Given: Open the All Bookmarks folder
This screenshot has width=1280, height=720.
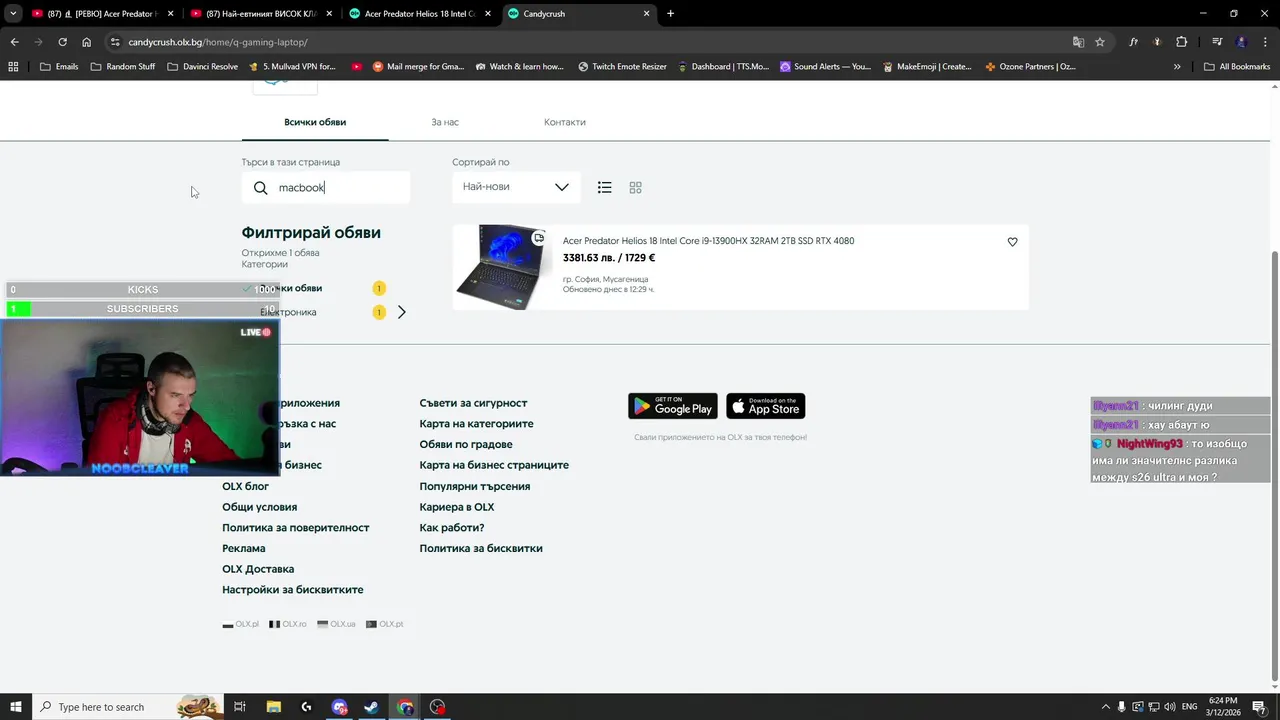Looking at the screenshot, I should [x=1237, y=66].
